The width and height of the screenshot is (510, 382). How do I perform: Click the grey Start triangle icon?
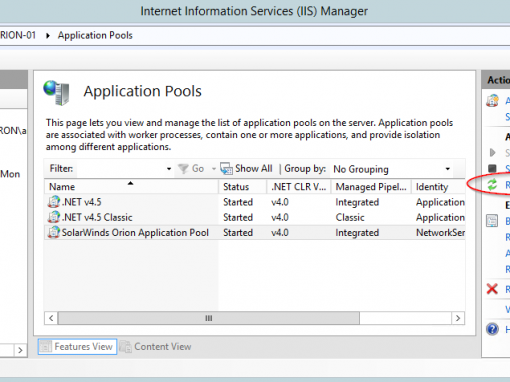pyautogui.click(x=492, y=153)
